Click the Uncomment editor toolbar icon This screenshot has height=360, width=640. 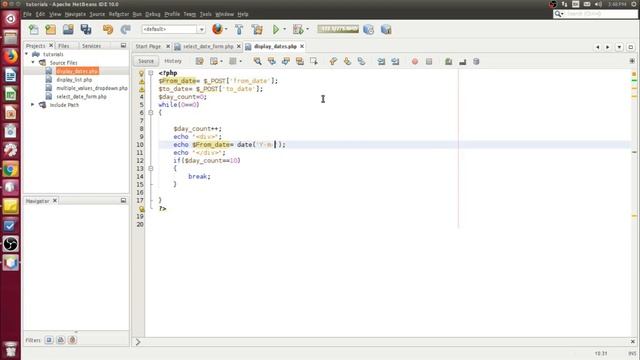(x=462, y=61)
